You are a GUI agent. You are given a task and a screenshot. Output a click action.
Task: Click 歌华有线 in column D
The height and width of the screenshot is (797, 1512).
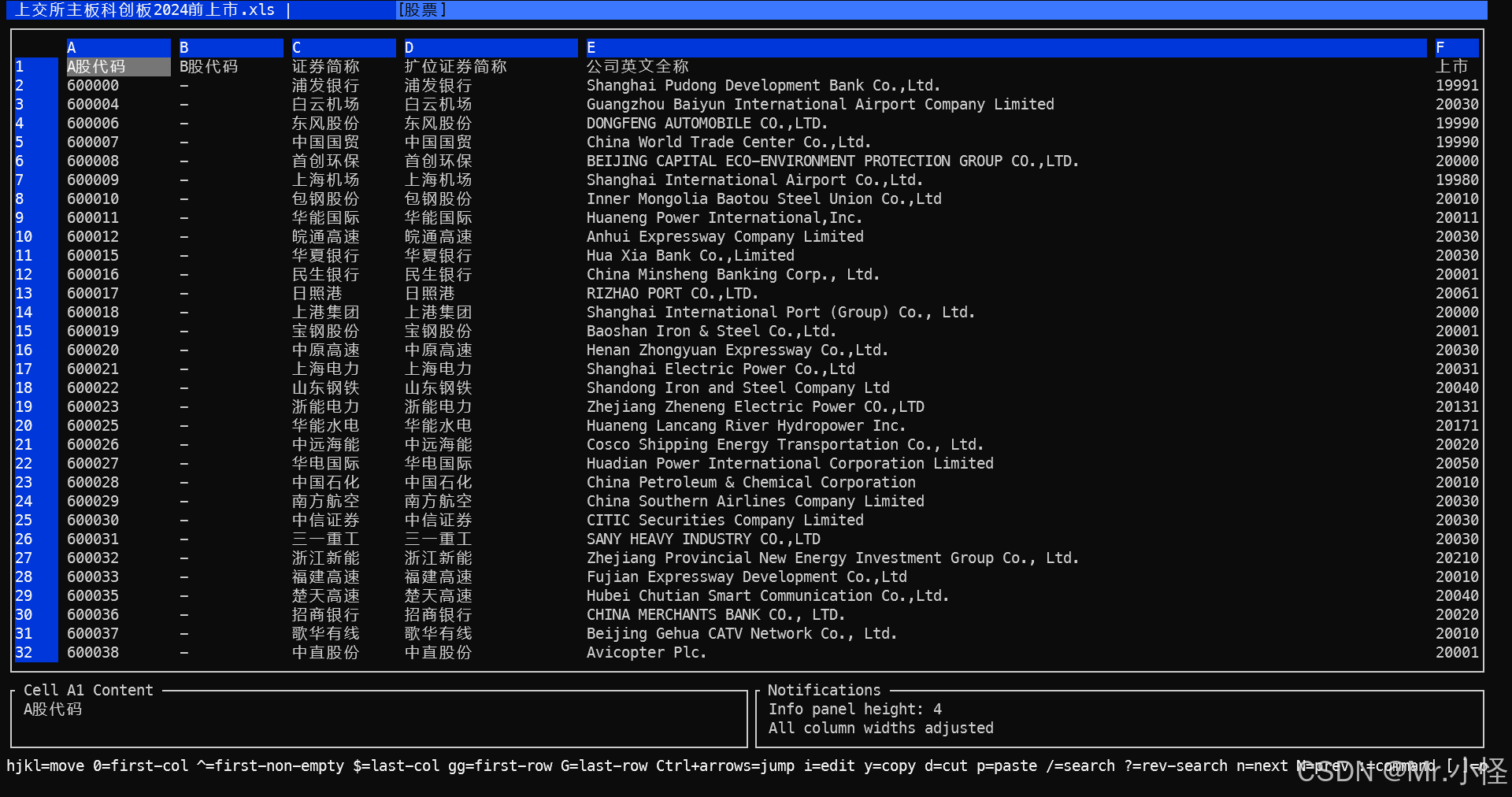439,633
